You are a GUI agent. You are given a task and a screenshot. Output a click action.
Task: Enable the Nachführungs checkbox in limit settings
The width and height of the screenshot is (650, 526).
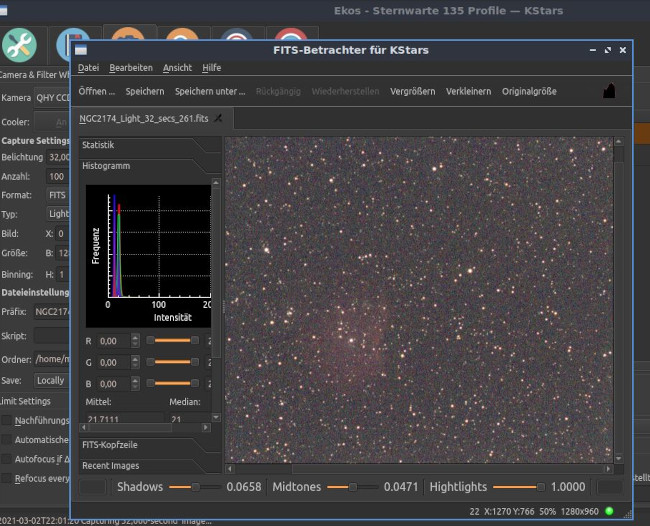7,420
